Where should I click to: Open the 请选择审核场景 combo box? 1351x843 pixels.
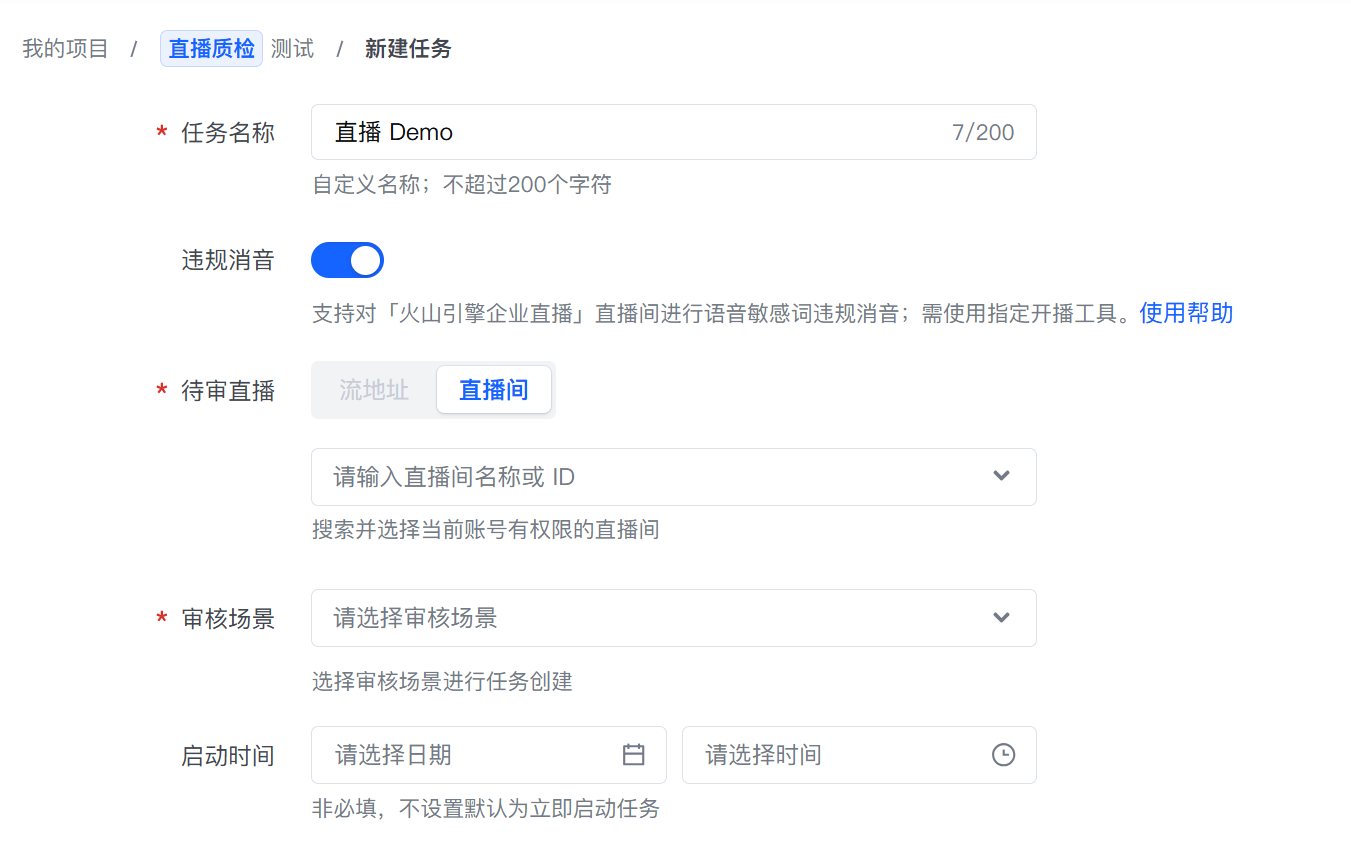pos(673,618)
